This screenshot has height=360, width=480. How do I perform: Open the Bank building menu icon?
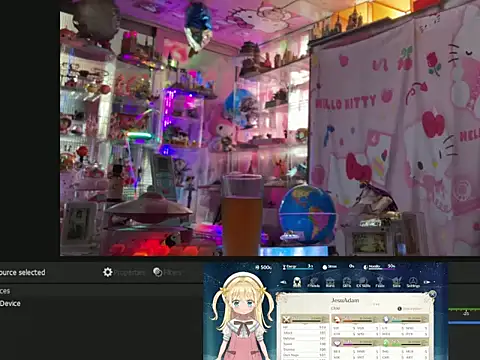(330, 283)
